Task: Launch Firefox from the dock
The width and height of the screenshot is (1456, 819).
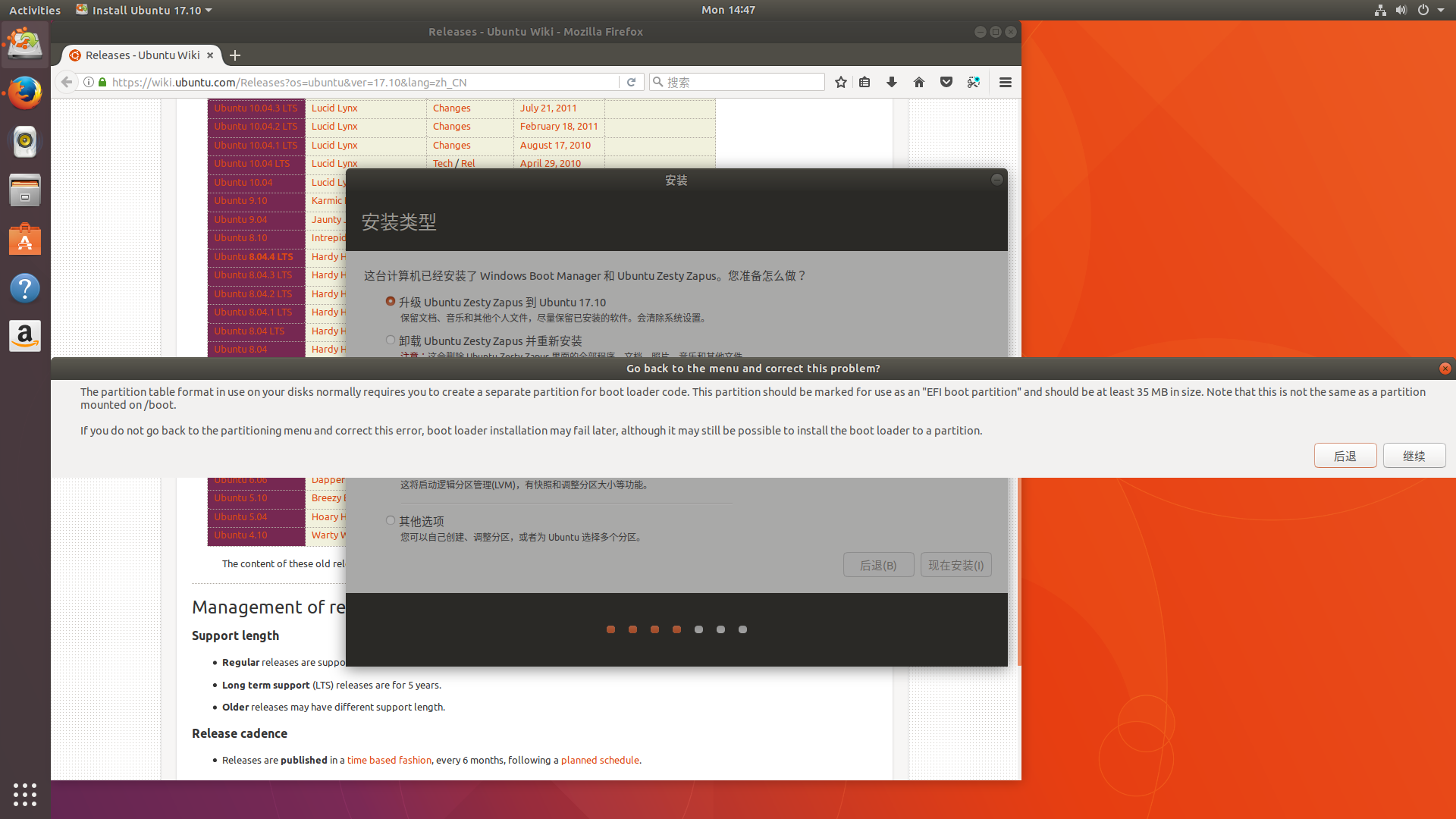Action: [x=25, y=93]
